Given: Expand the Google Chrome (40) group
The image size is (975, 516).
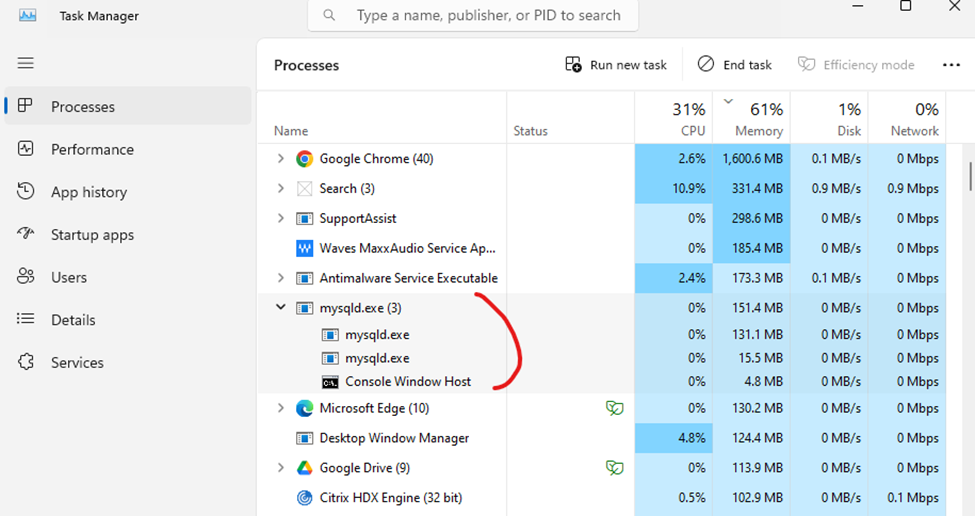Looking at the screenshot, I should click(x=280, y=159).
